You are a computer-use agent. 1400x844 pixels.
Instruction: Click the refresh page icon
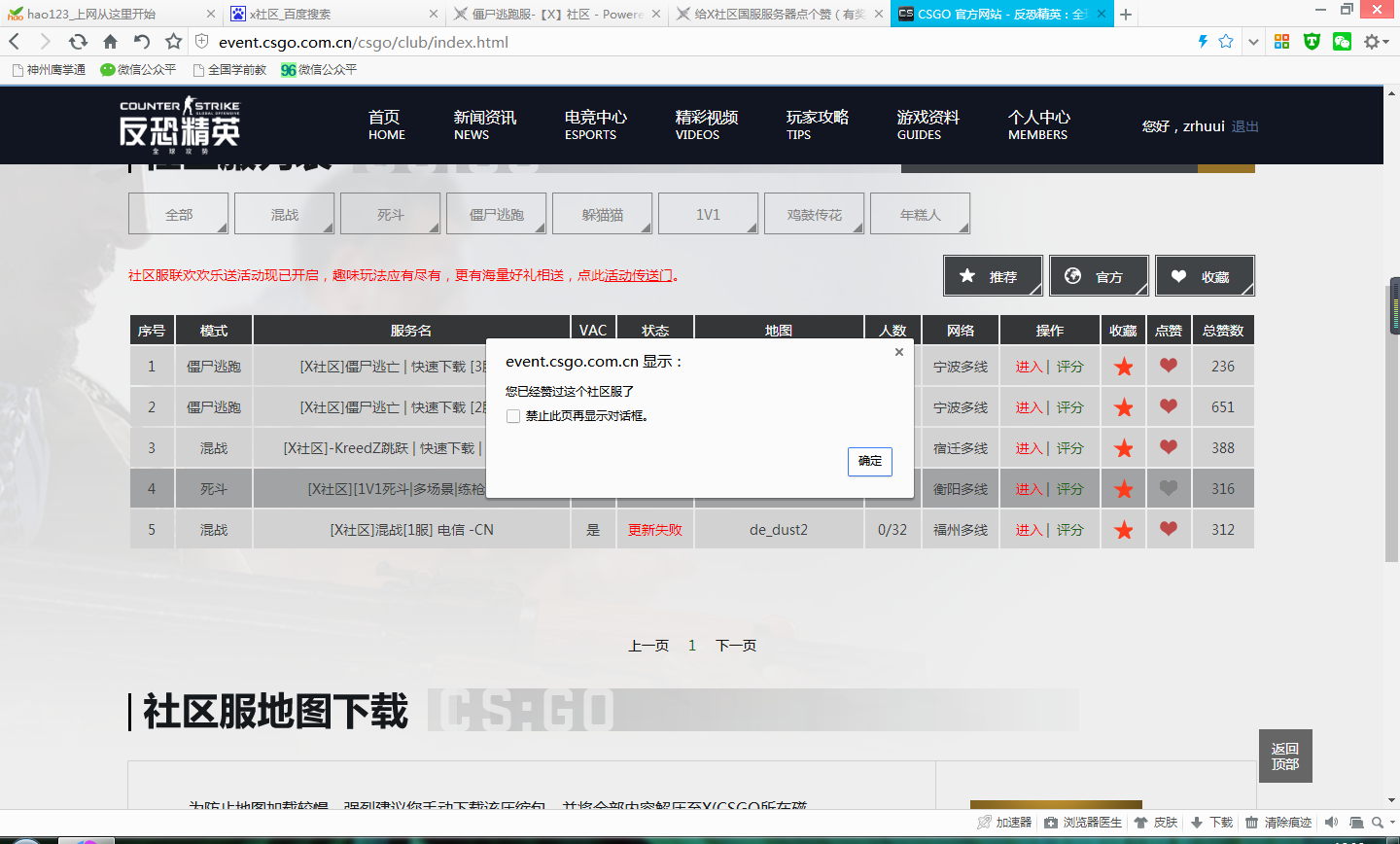pos(78,42)
